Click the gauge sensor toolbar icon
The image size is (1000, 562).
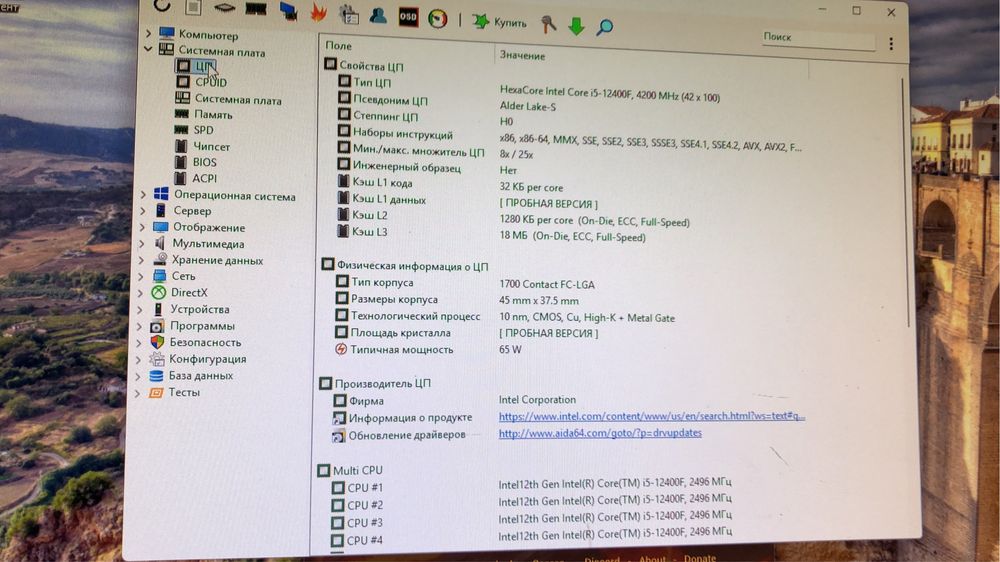click(438, 19)
